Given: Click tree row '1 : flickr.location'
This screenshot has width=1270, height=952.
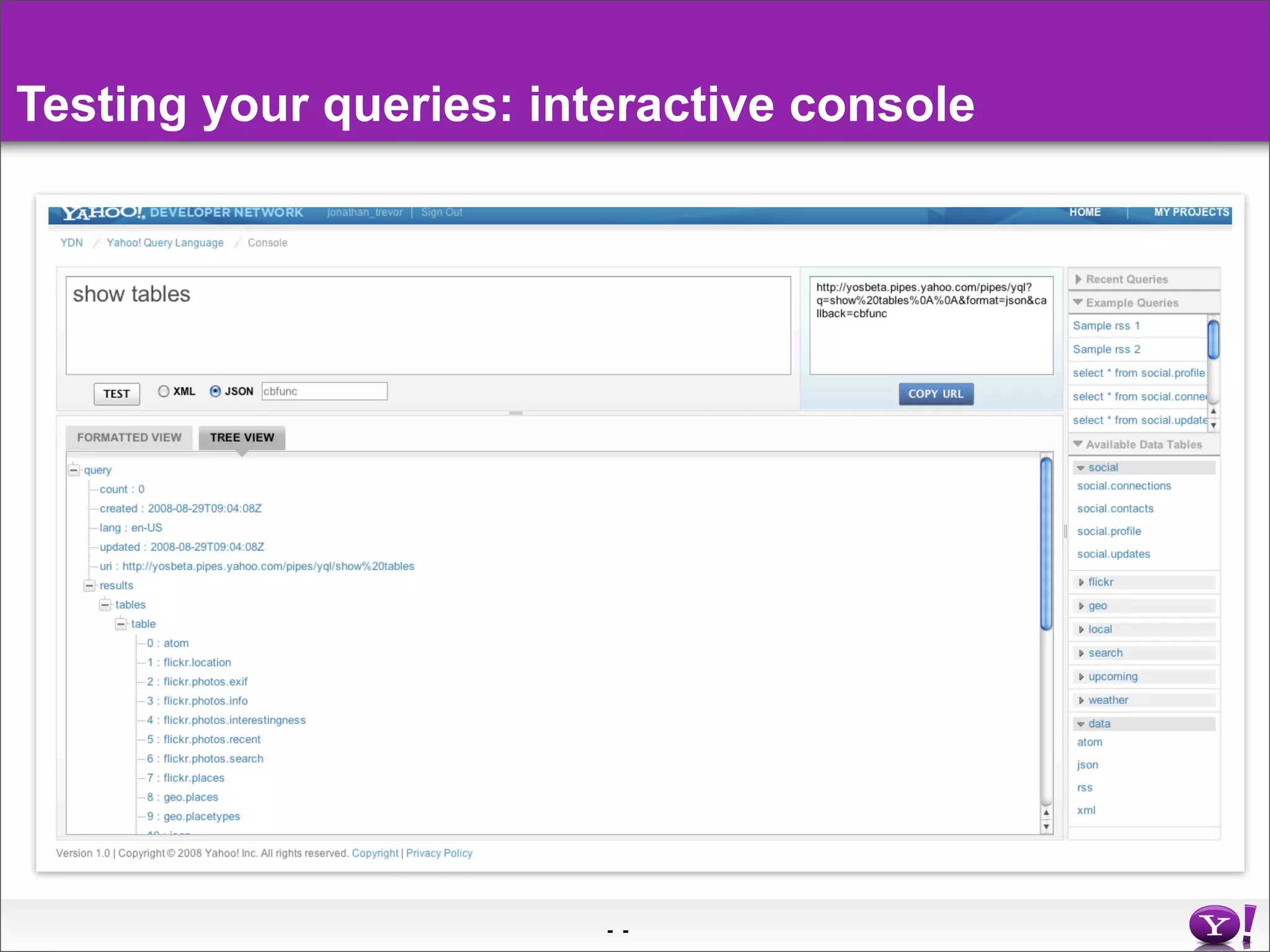Looking at the screenshot, I should pyautogui.click(x=189, y=662).
